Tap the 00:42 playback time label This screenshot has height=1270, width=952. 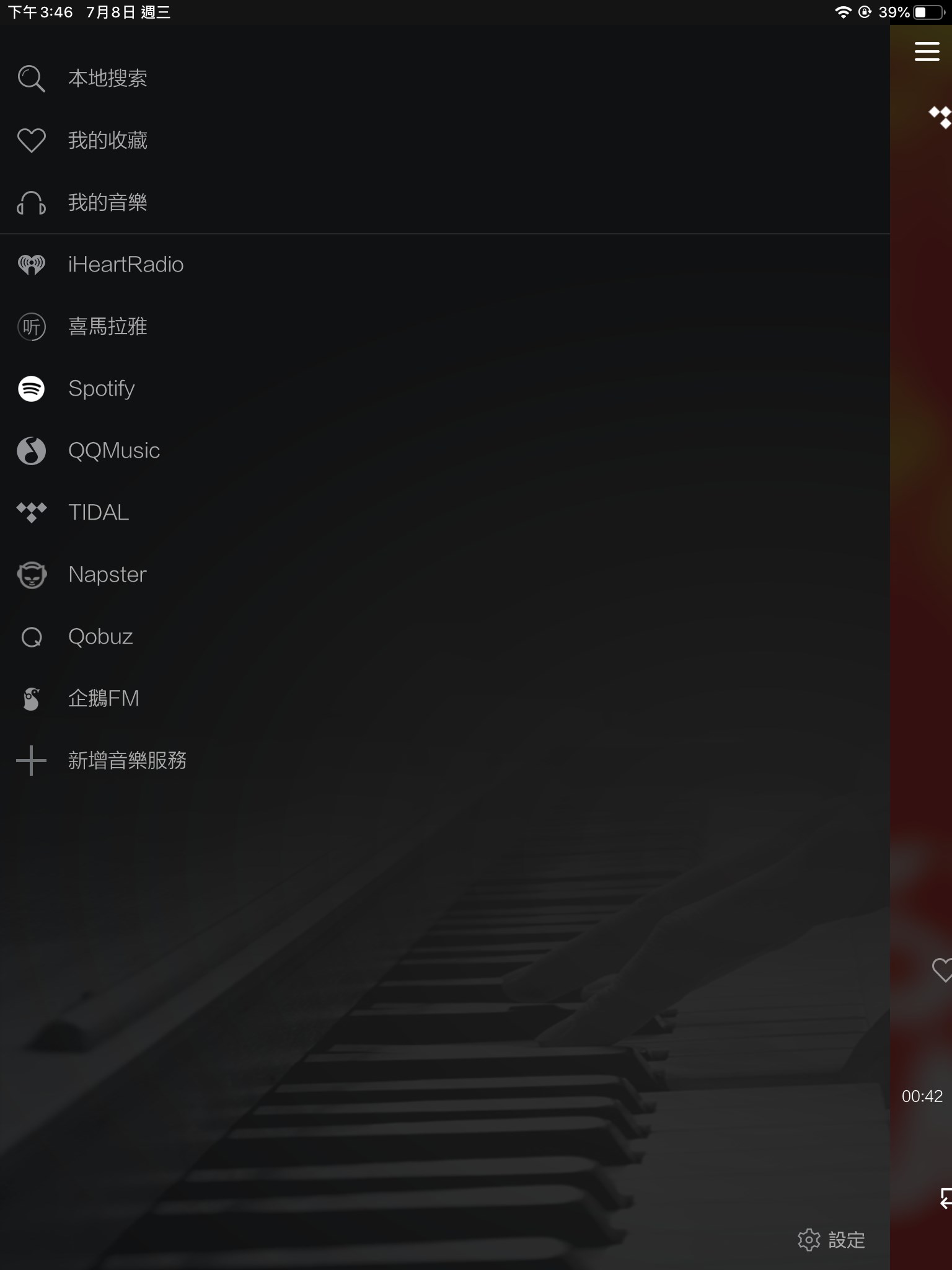922,1096
